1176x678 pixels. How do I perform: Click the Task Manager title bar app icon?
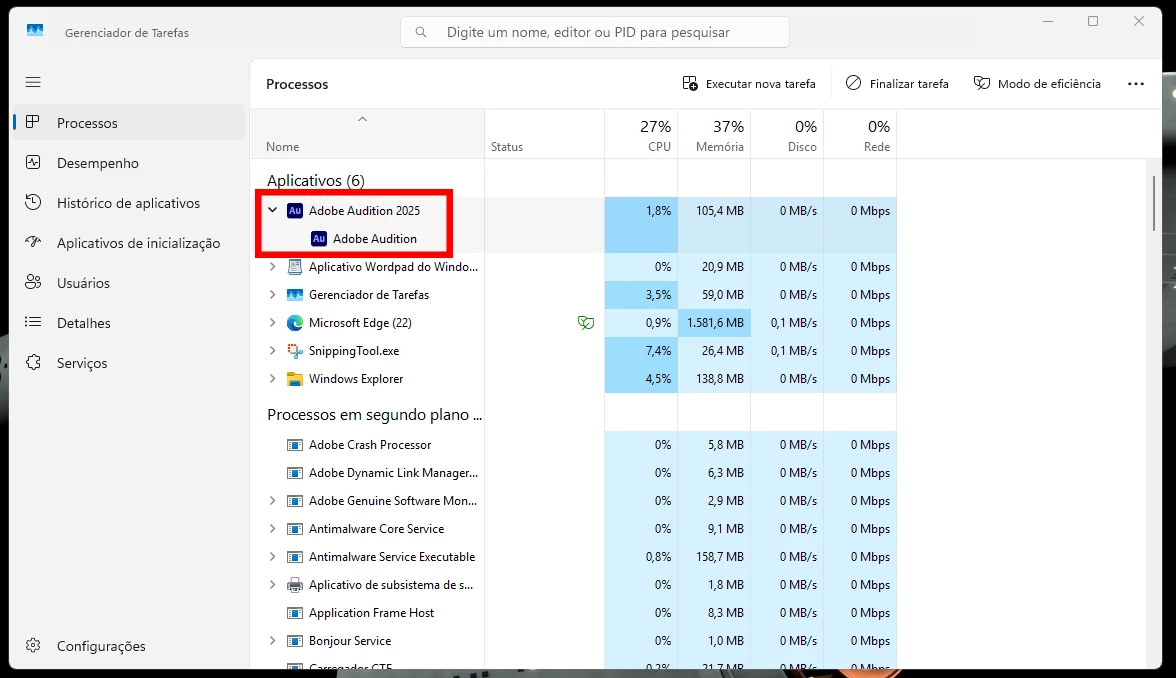[35, 31]
